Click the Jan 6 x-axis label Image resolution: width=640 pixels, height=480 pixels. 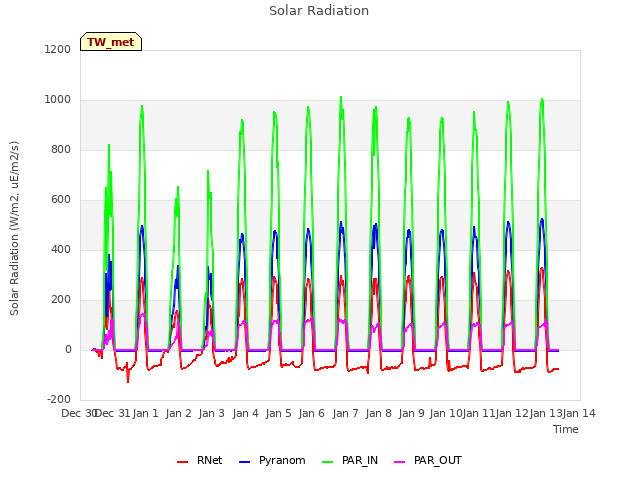[312, 413]
